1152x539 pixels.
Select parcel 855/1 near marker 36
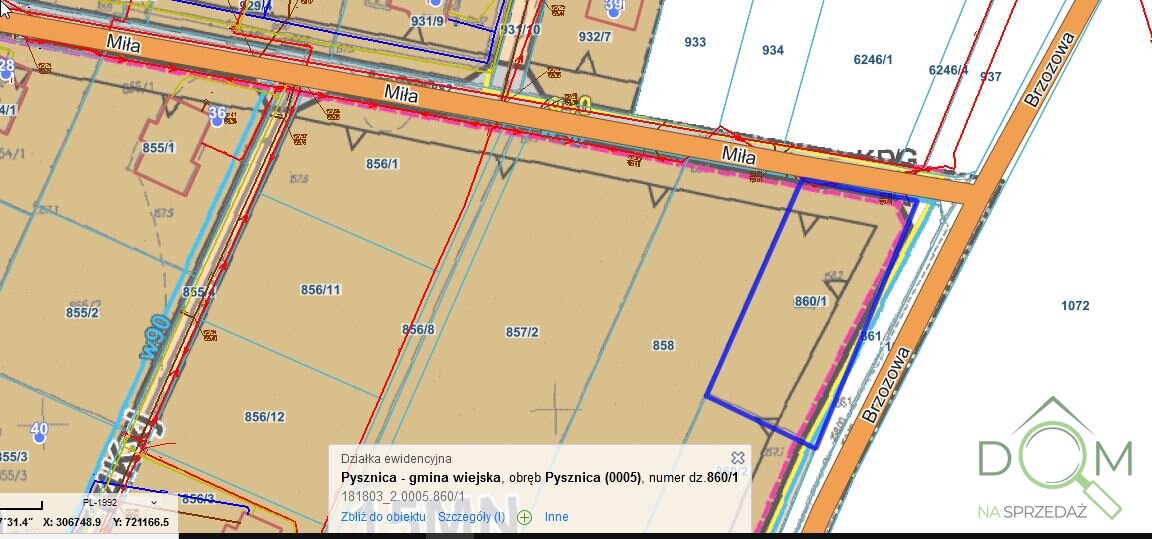pyautogui.click(x=158, y=148)
